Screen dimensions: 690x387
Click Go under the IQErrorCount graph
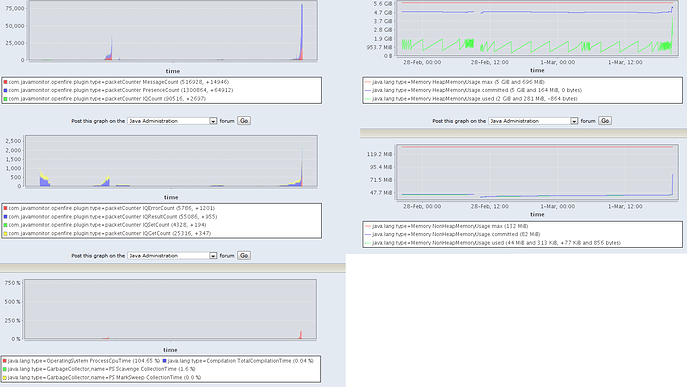(244, 255)
